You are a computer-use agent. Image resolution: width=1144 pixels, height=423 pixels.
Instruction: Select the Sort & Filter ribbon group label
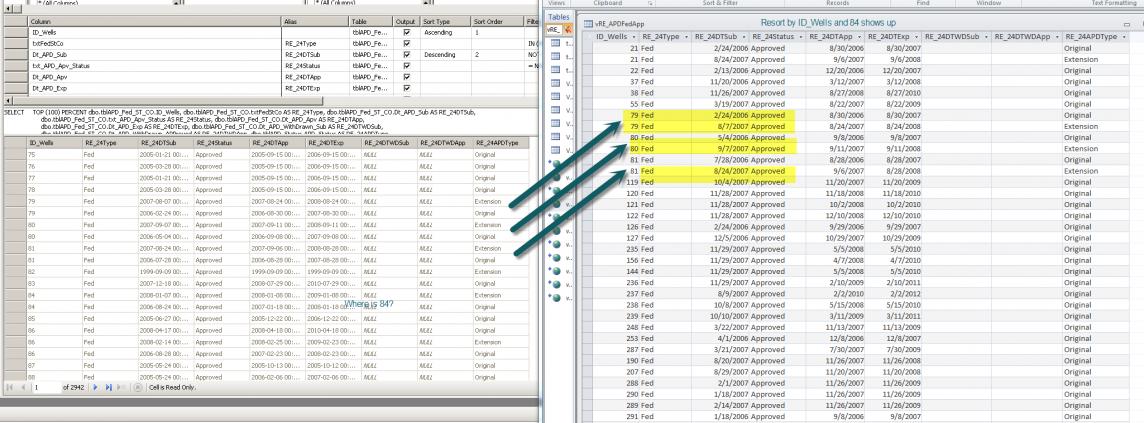[722, 4]
